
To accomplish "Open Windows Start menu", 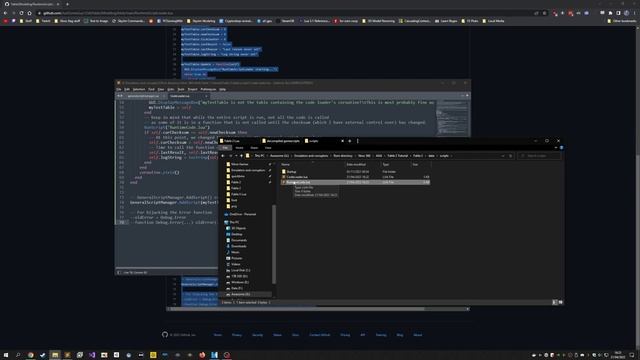I will 6,355.
